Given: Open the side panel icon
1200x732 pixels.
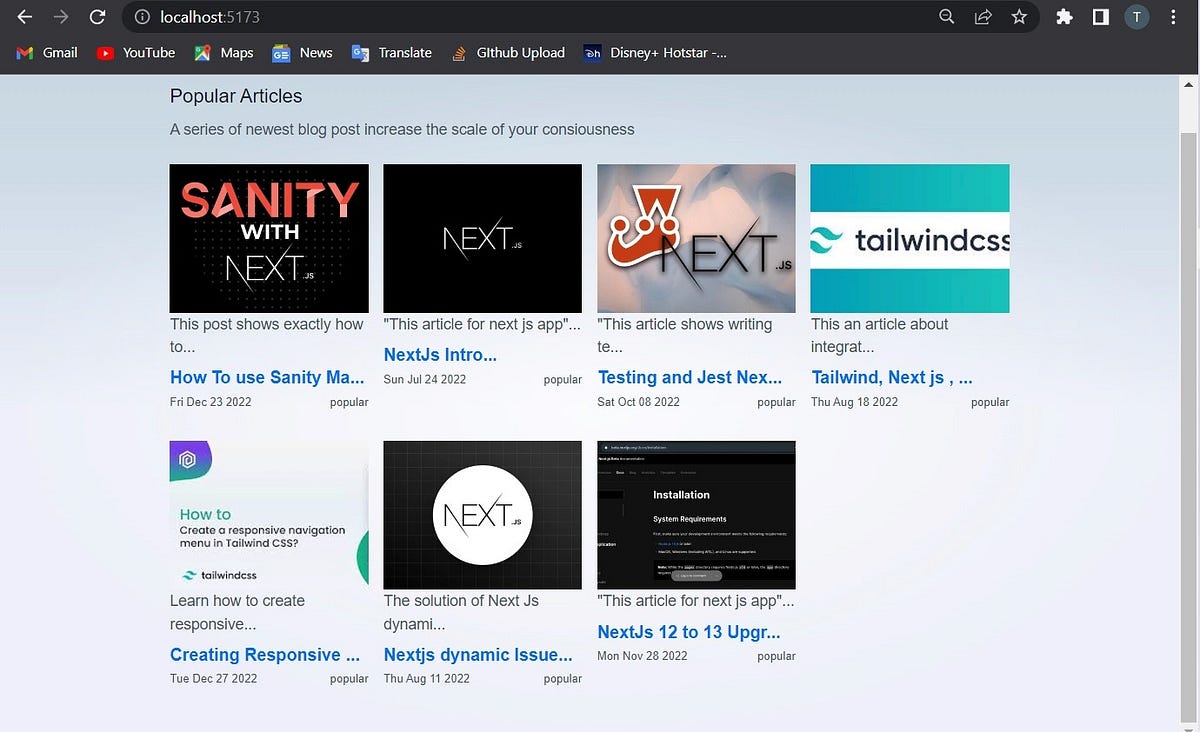Looking at the screenshot, I should pos(1101,16).
